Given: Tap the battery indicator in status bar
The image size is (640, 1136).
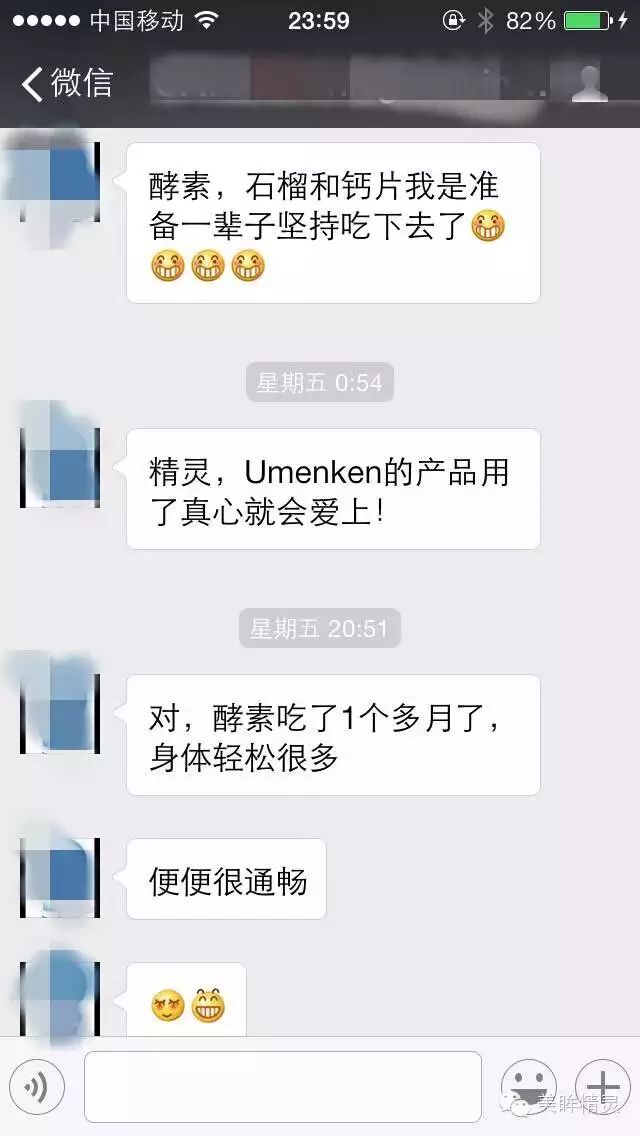Looking at the screenshot, I should tap(588, 21).
